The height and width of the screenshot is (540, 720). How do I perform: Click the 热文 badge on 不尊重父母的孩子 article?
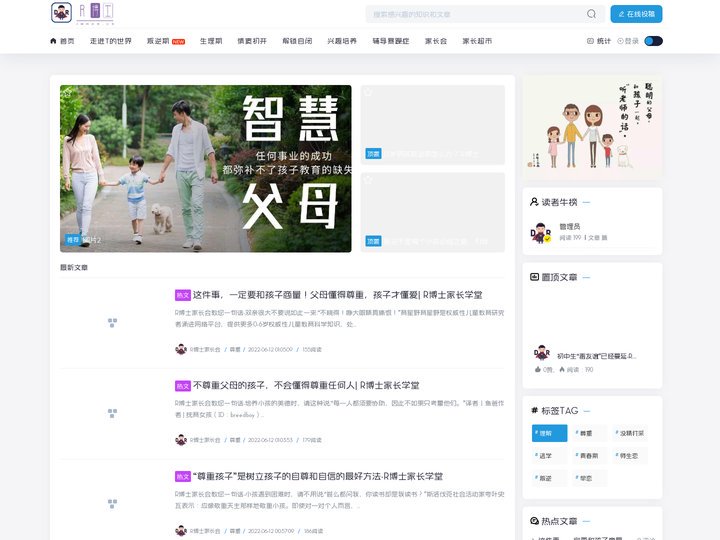coord(183,386)
